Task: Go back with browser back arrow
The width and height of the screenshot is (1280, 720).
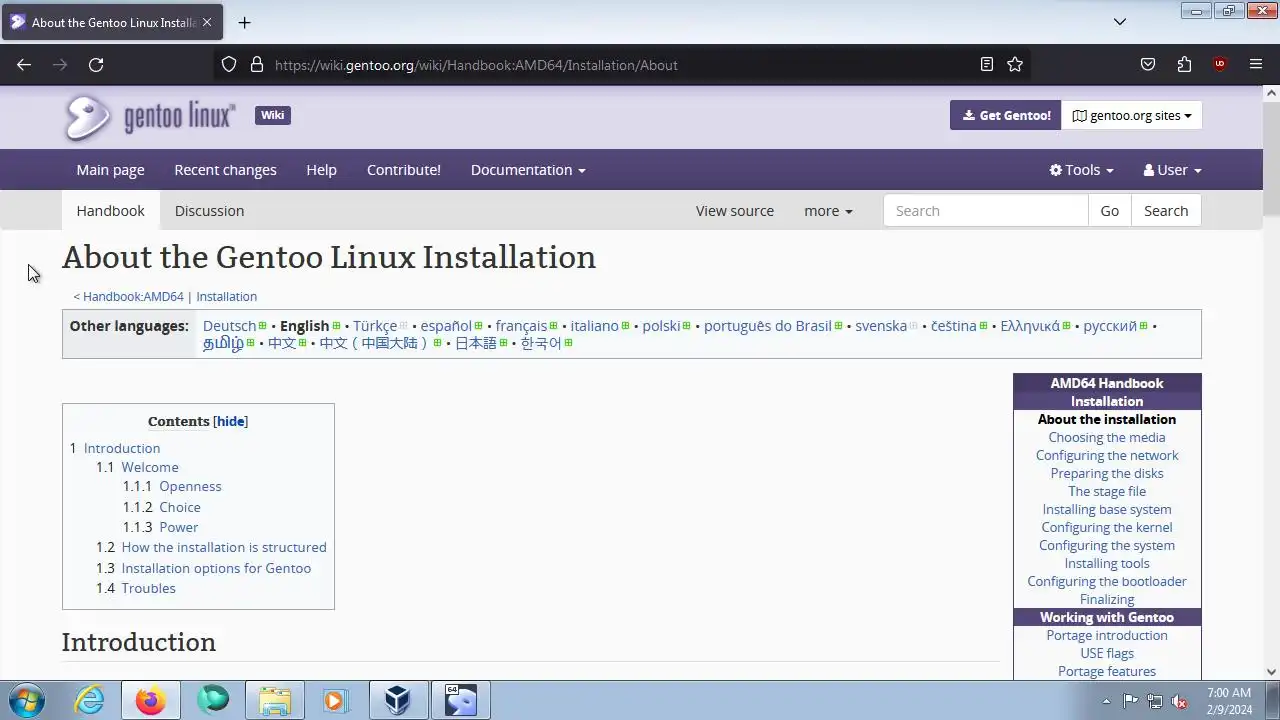Action: [x=24, y=65]
